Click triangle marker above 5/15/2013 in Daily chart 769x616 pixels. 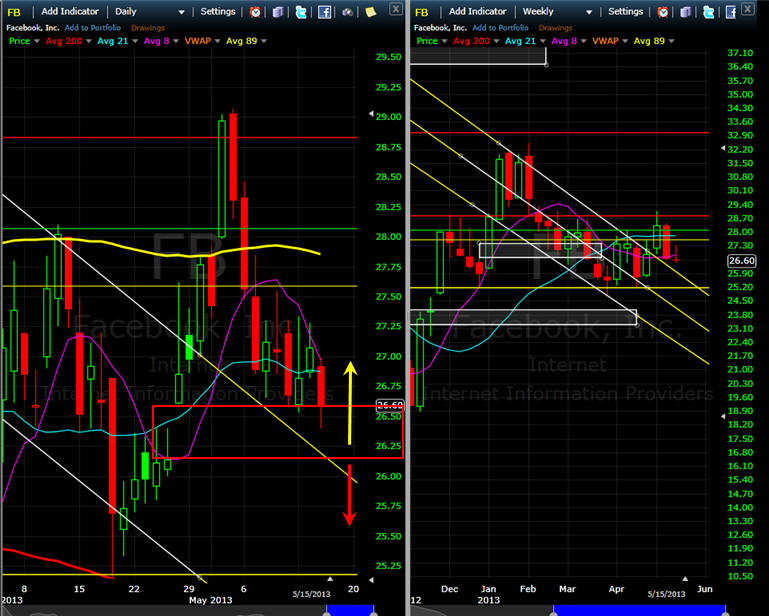pyautogui.click(x=330, y=579)
